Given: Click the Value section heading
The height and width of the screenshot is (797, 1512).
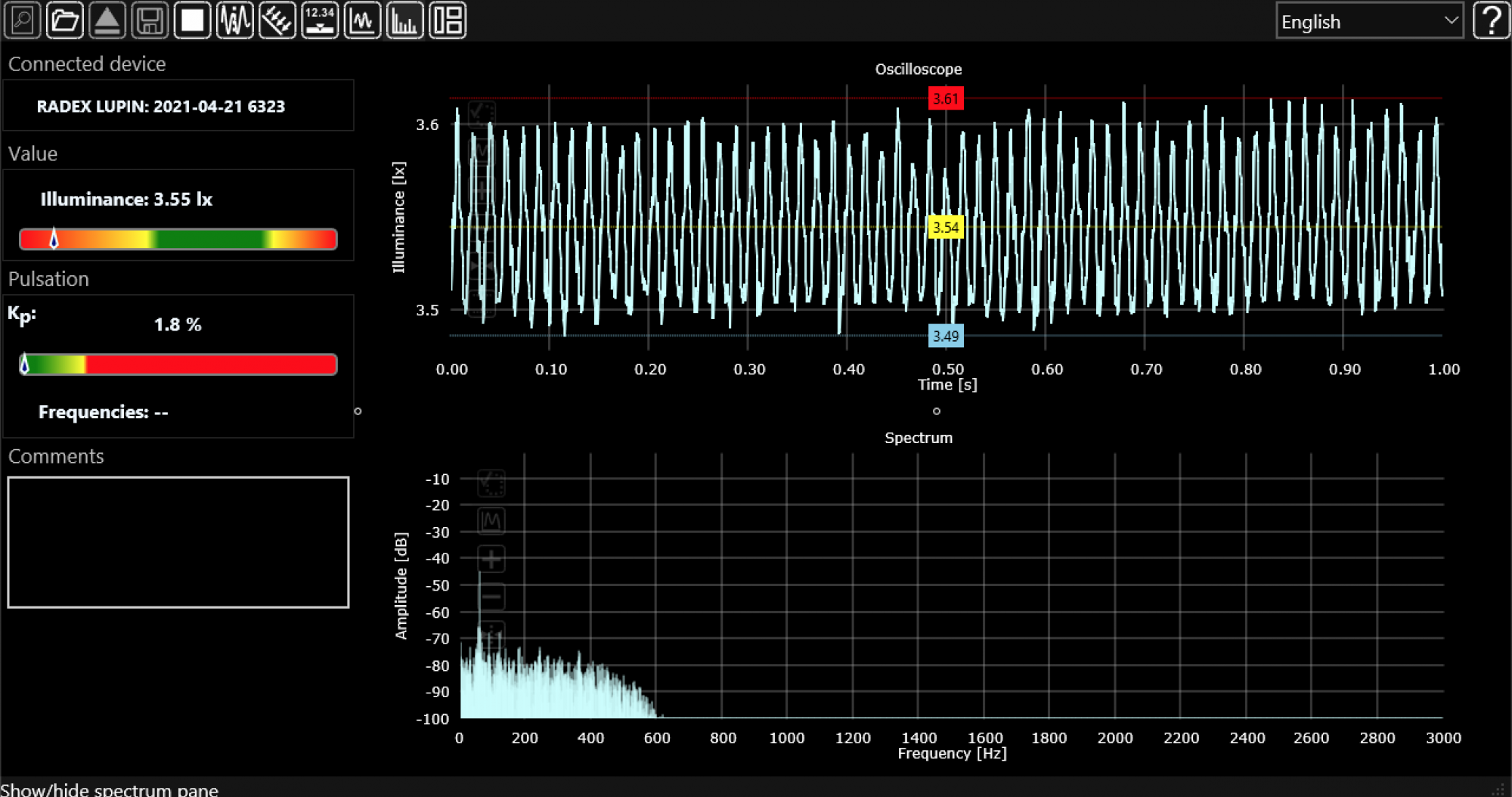Looking at the screenshot, I should point(33,154).
